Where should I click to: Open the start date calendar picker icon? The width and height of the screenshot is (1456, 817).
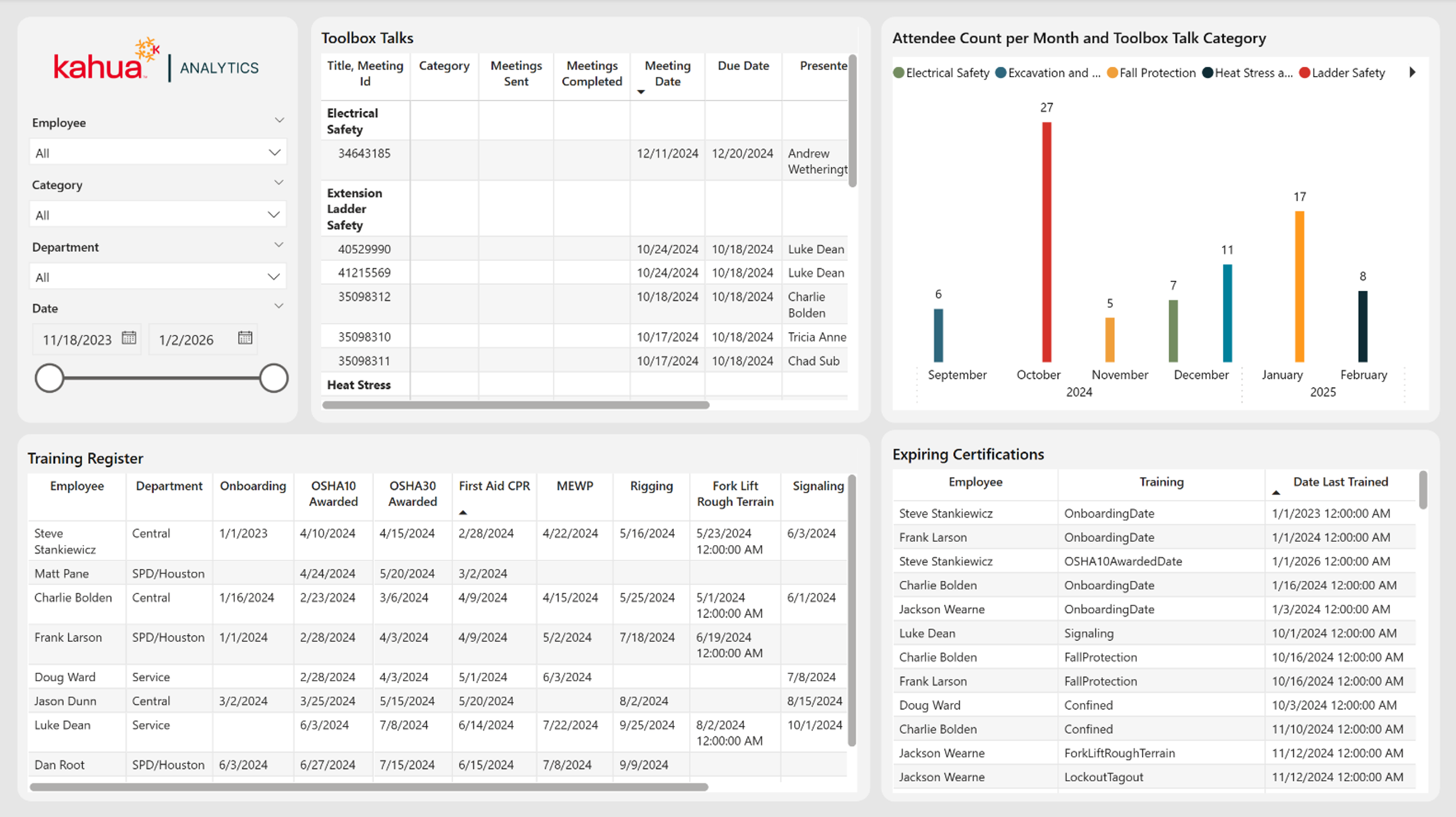click(x=129, y=338)
